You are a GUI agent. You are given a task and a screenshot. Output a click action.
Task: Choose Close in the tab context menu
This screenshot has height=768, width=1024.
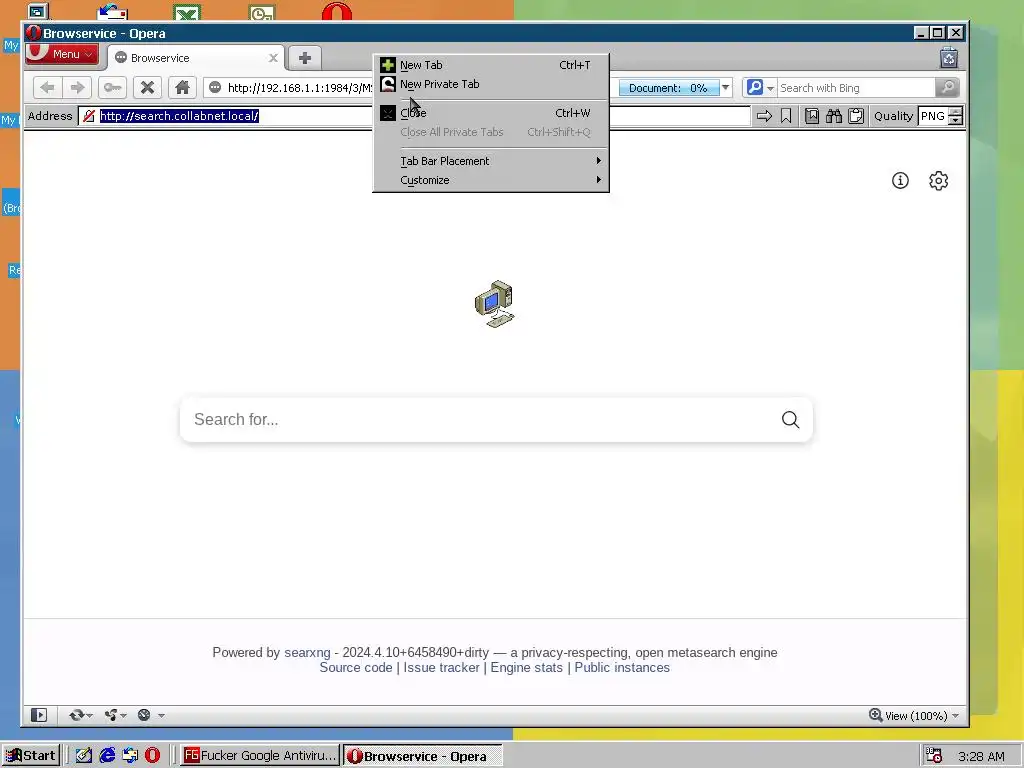490,113
